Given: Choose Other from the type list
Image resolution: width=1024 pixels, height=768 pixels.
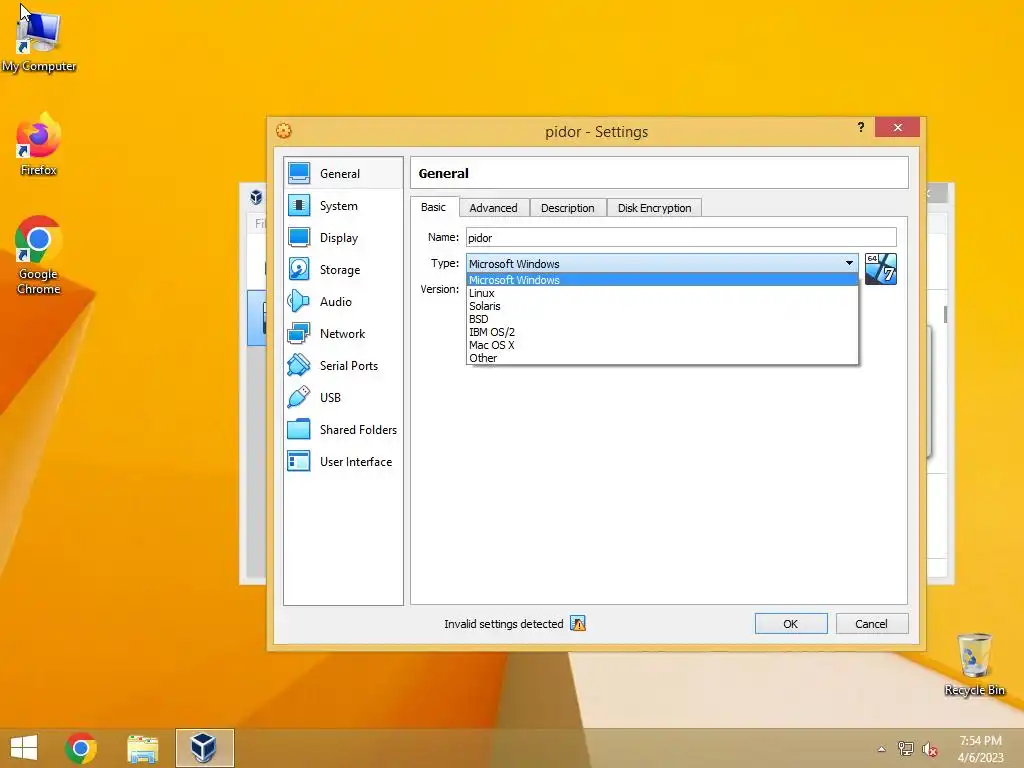Looking at the screenshot, I should click(x=662, y=358).
